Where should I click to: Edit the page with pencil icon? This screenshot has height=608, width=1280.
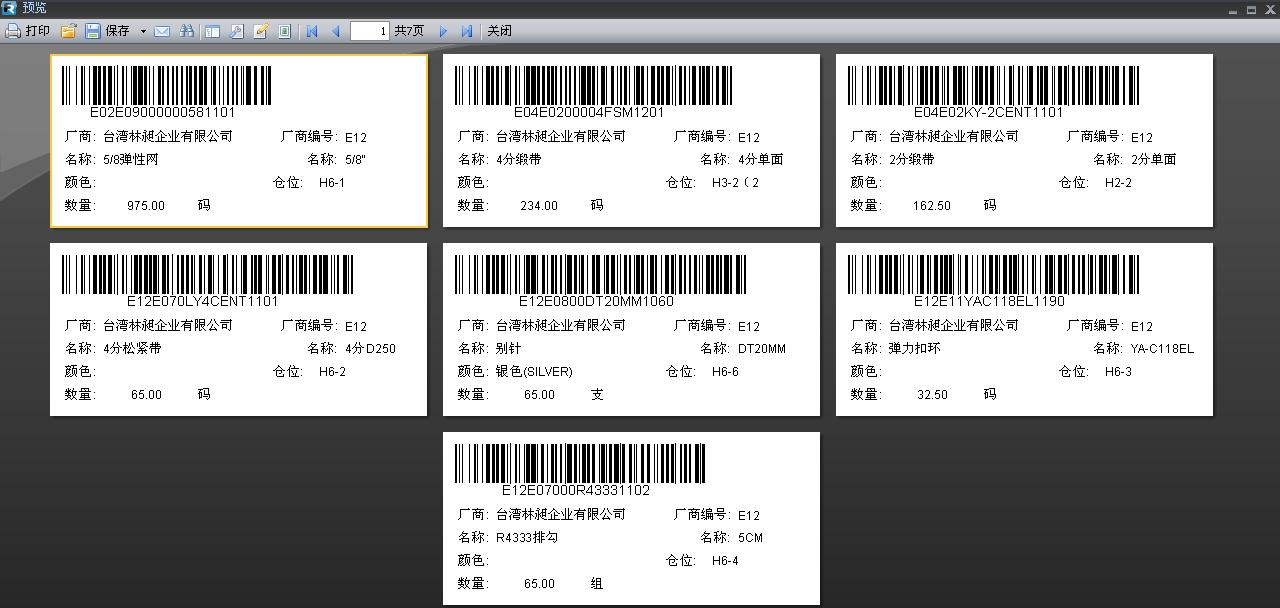(260, 31)
